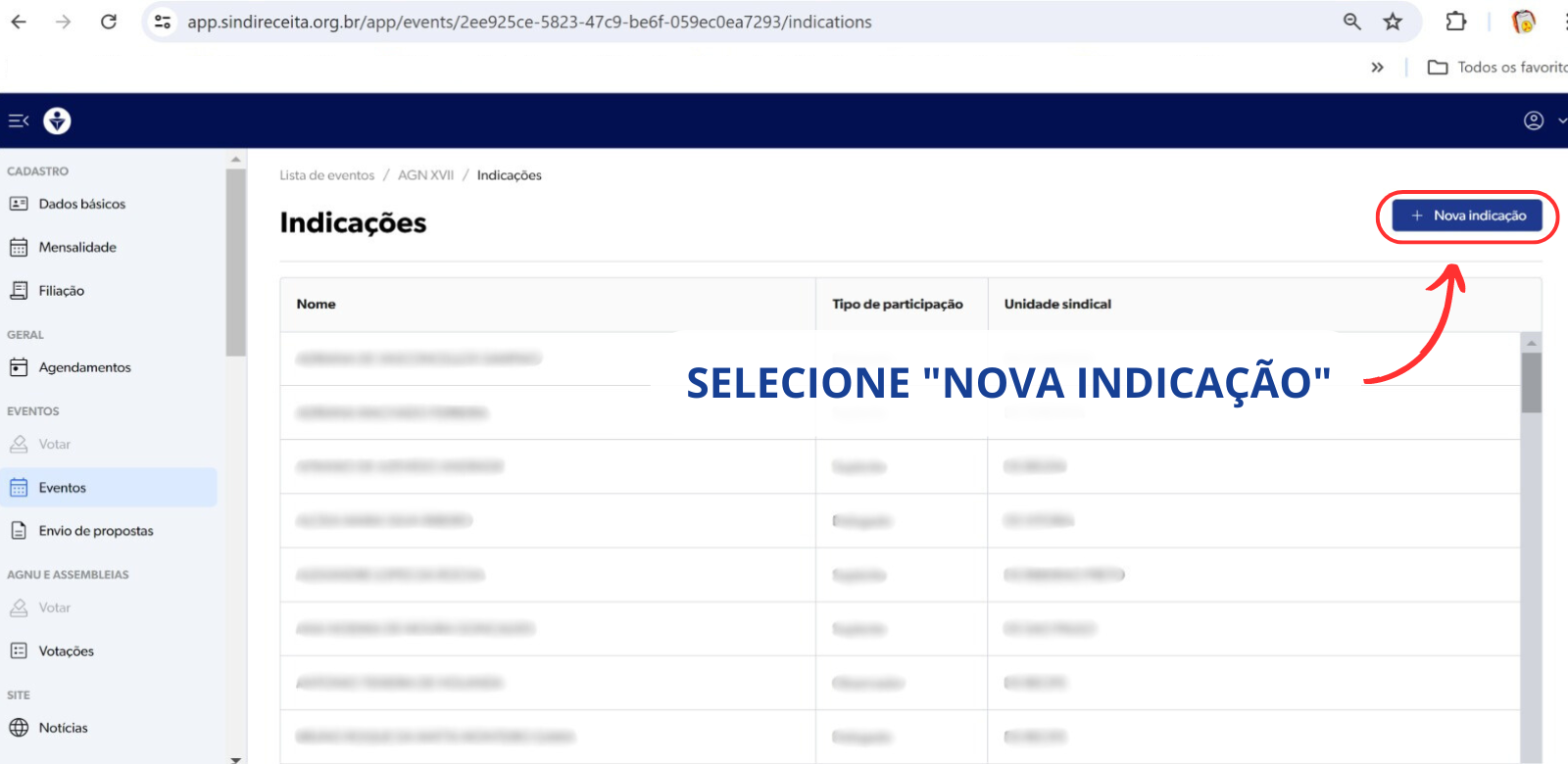1568x764 pixels.
Task: Show hidden bookmarks with the double chevron
Action: click(1377, 68)
